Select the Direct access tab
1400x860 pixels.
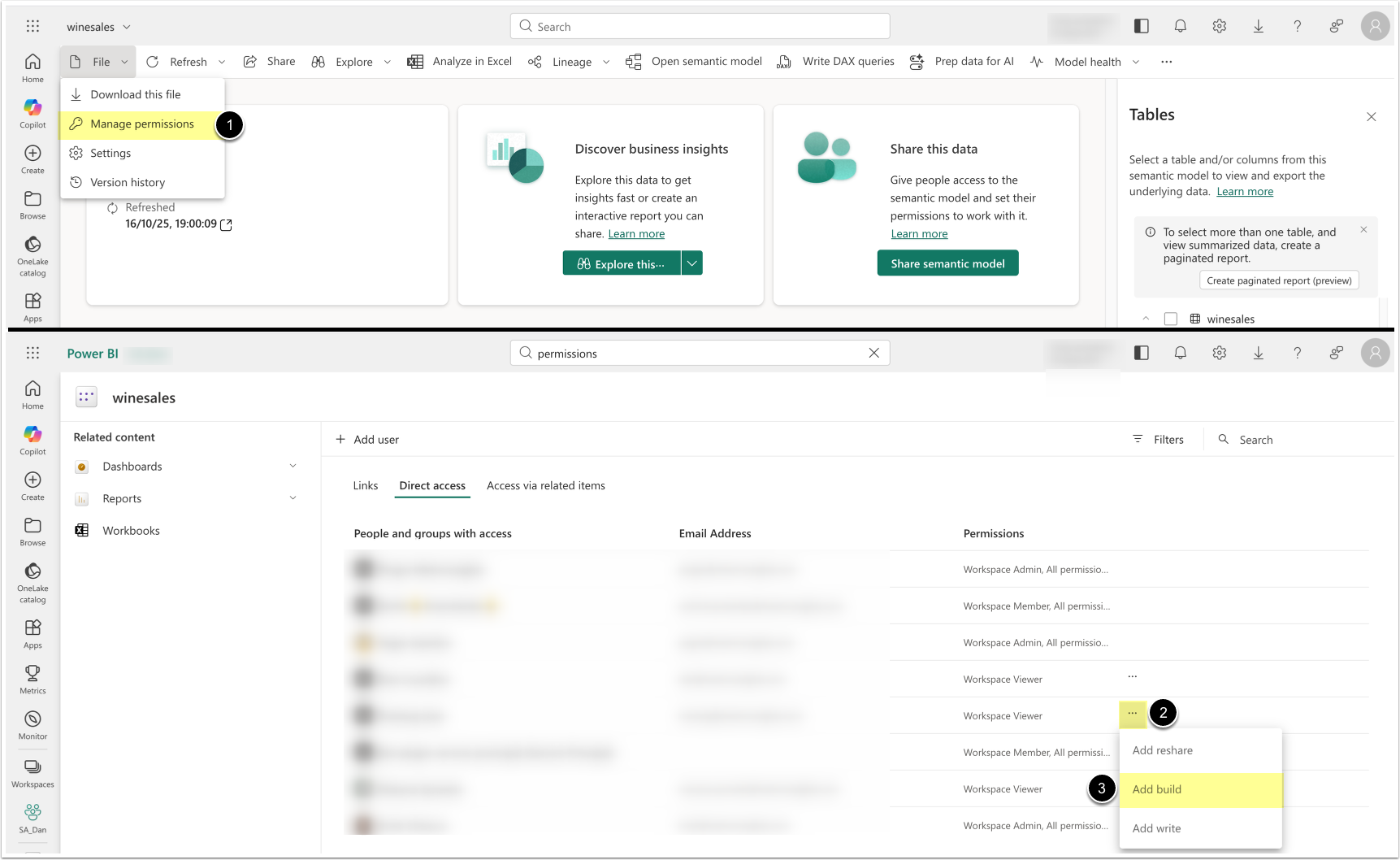point(432,485)
